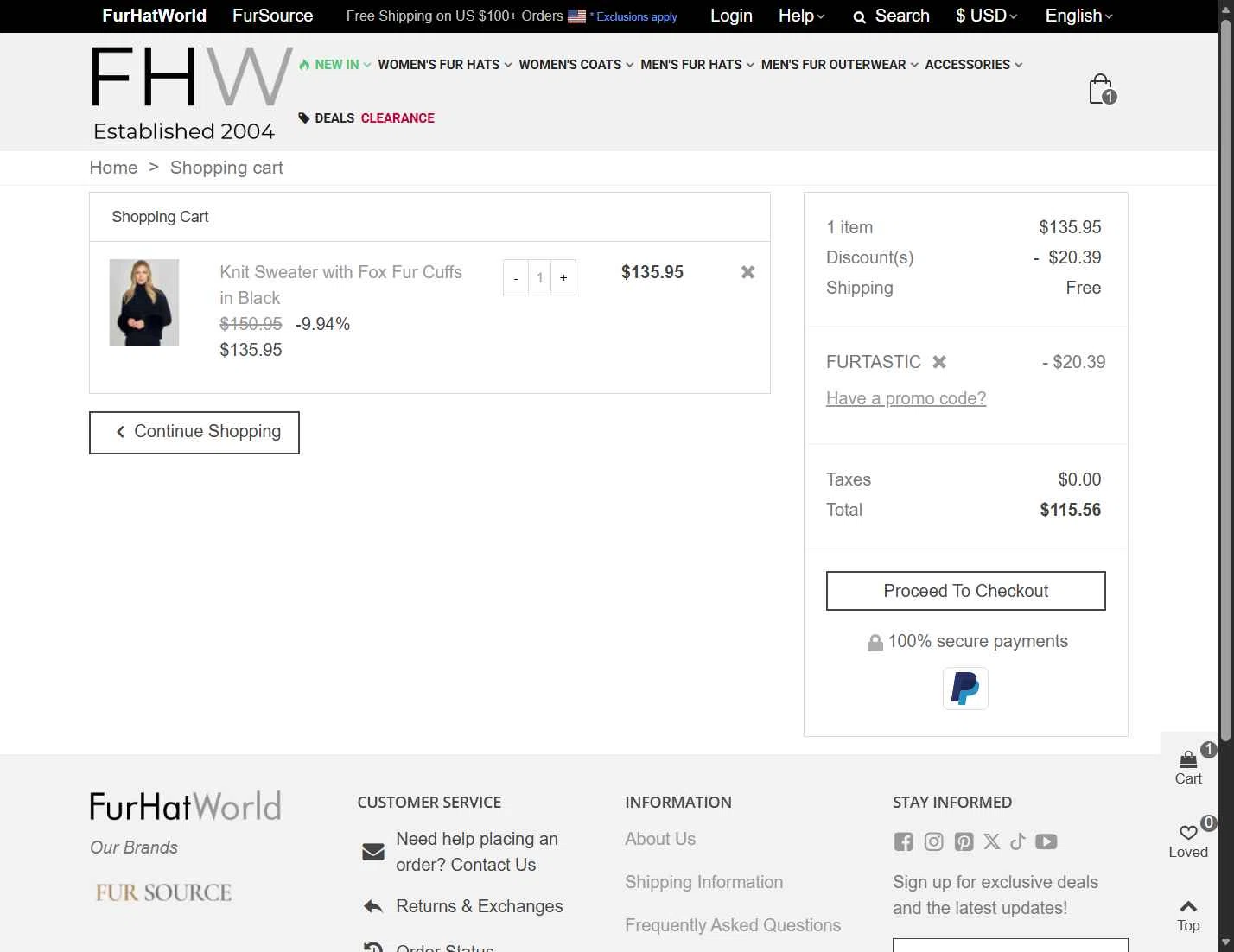
Task: Click the Fur Source brand logo
Action: pos(163,892)
